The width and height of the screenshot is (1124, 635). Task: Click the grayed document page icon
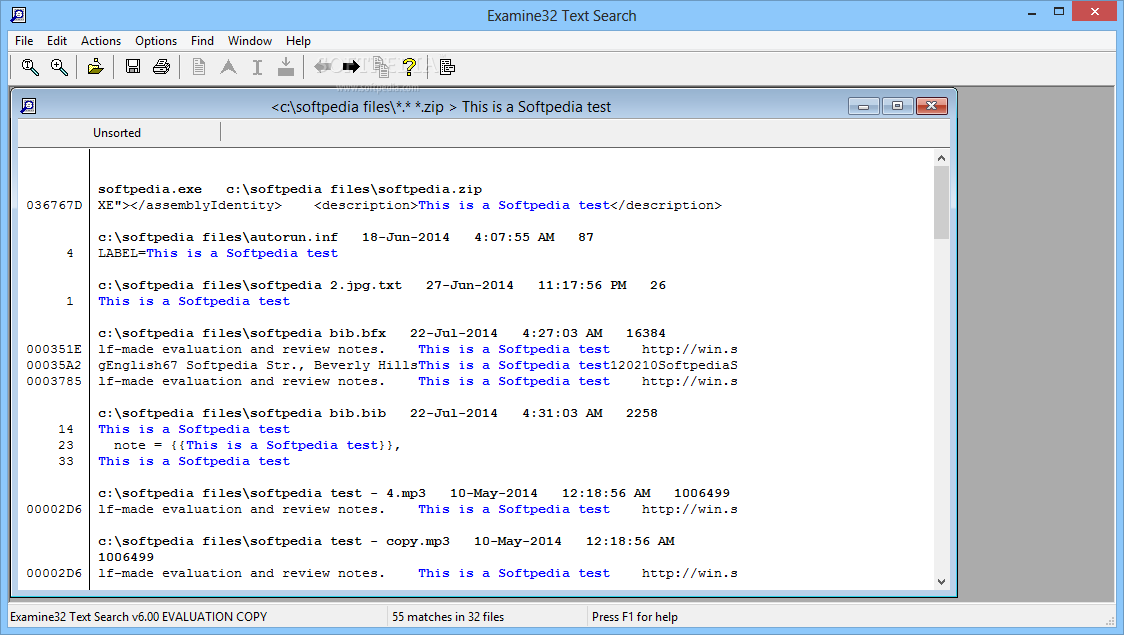pyautogui.click(x=199, y=67)
